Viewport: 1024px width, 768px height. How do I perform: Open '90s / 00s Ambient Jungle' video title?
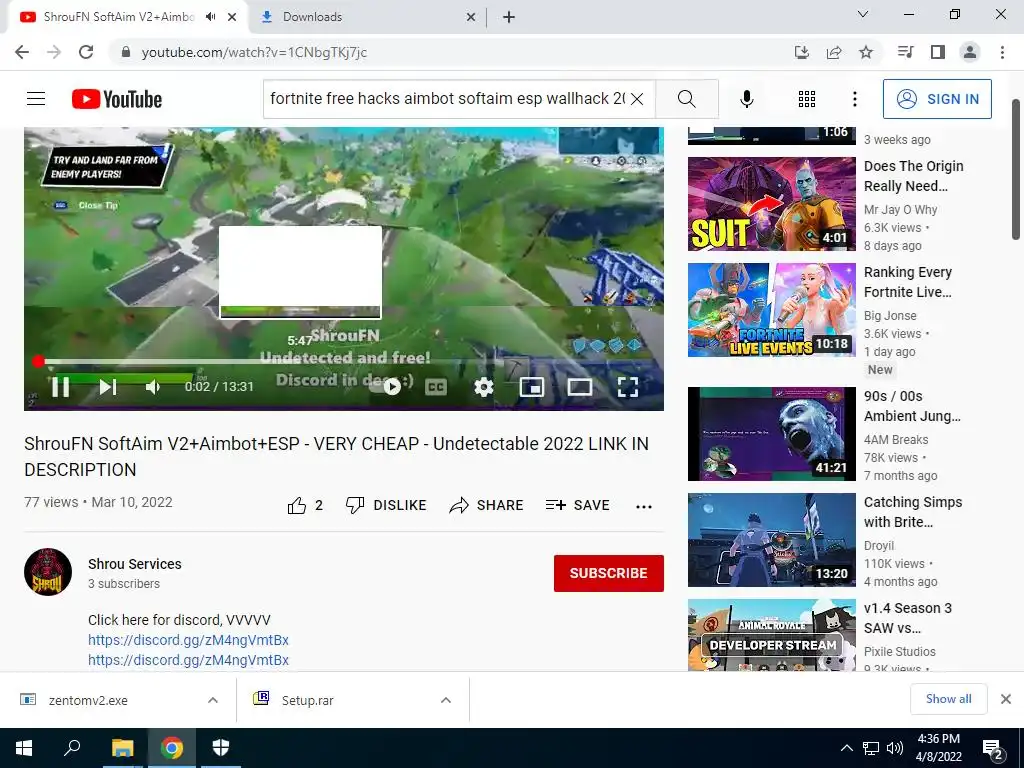click(x=912, y=406)
